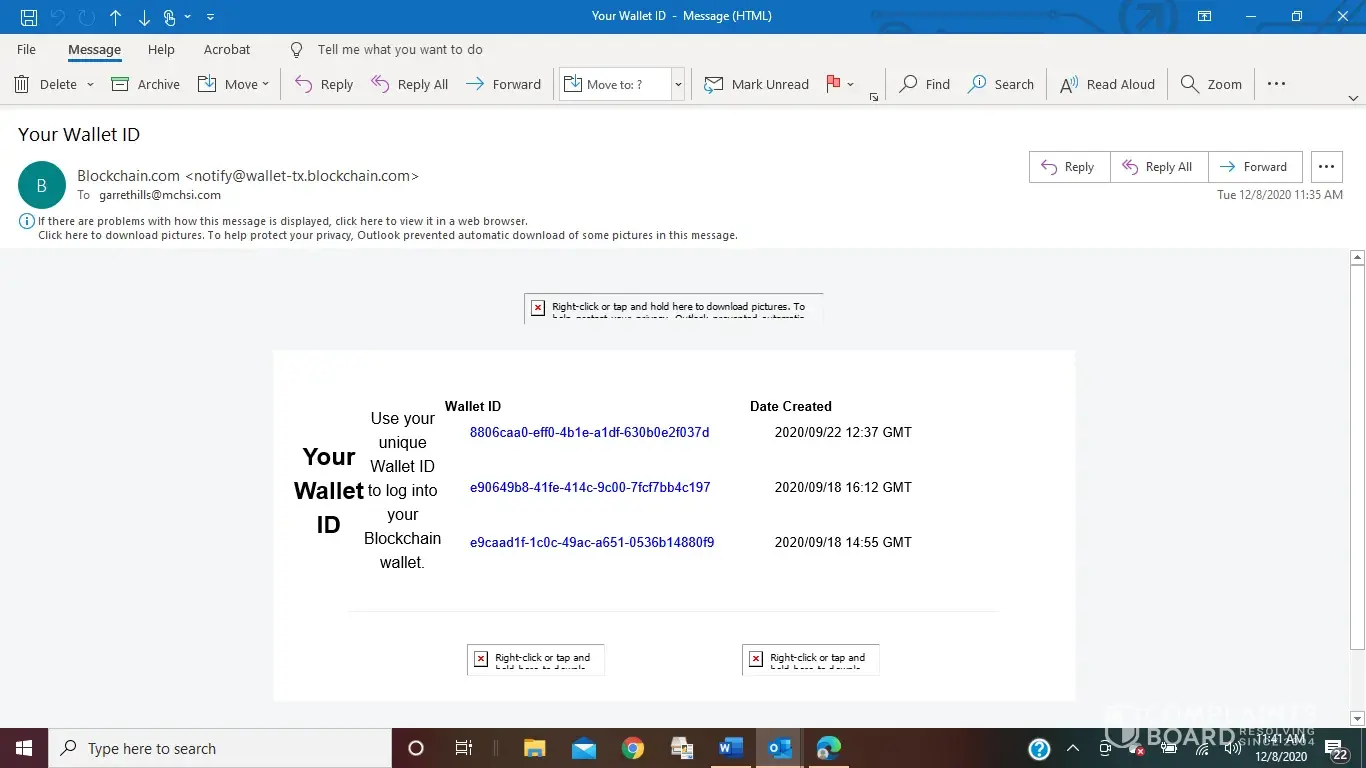Go to next item with down arrow

coord(144,17)
